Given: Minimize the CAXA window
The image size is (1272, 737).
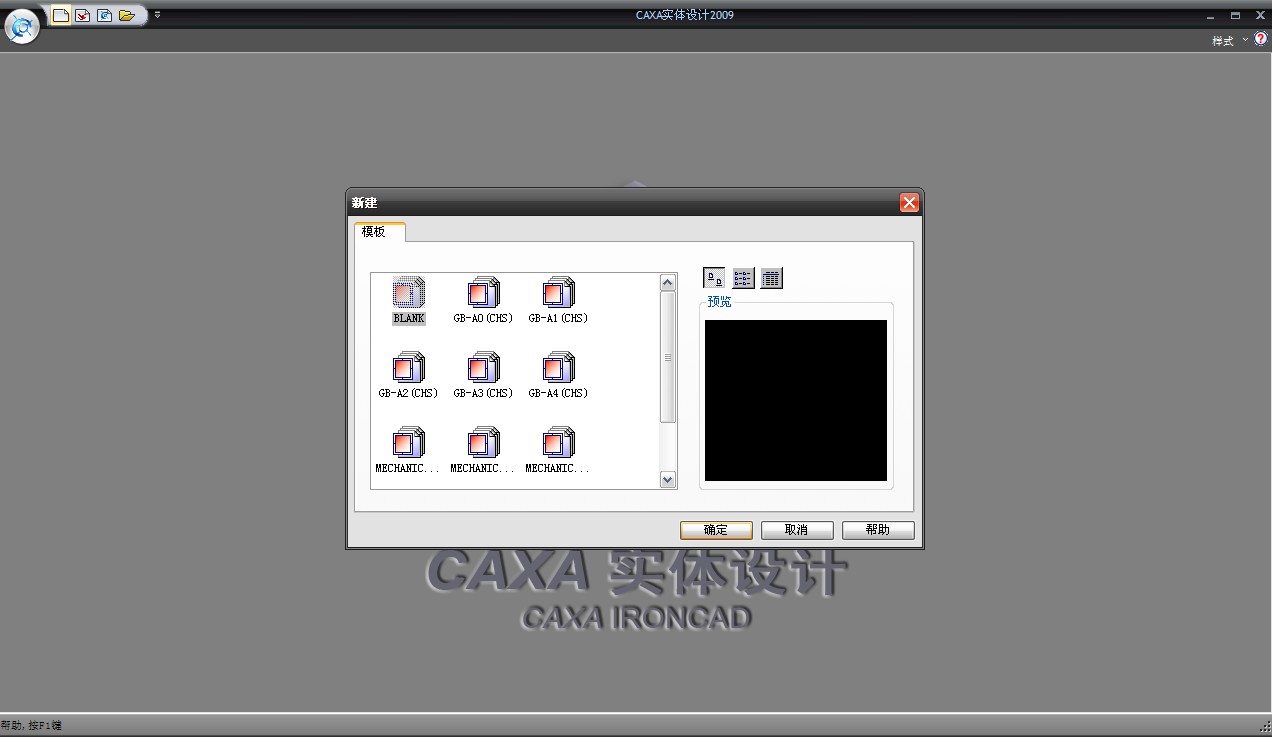Looking at the screenshot, I should click(x=1211, y=15).
